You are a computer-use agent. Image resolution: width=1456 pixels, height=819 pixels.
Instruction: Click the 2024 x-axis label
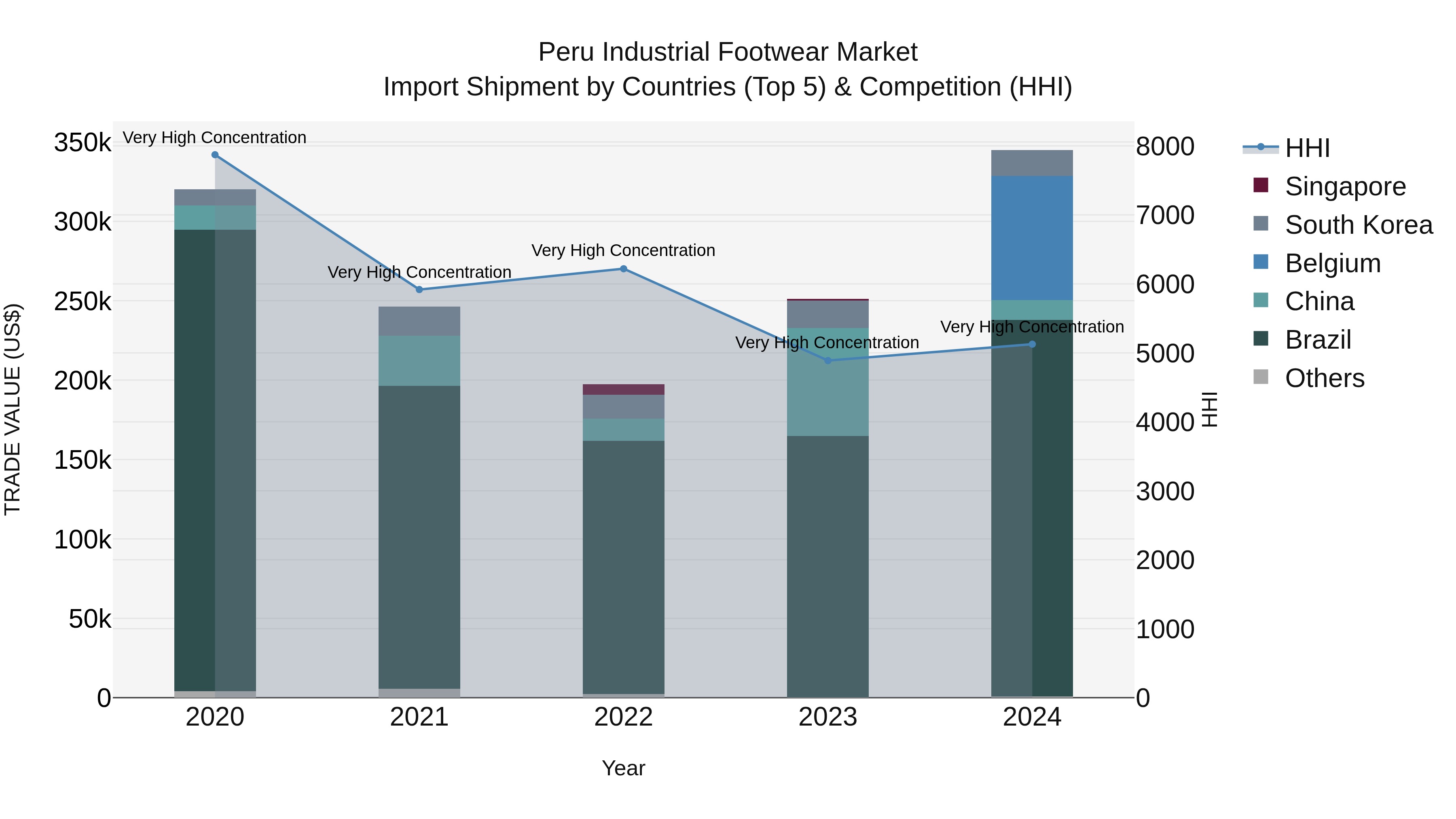1032,717
